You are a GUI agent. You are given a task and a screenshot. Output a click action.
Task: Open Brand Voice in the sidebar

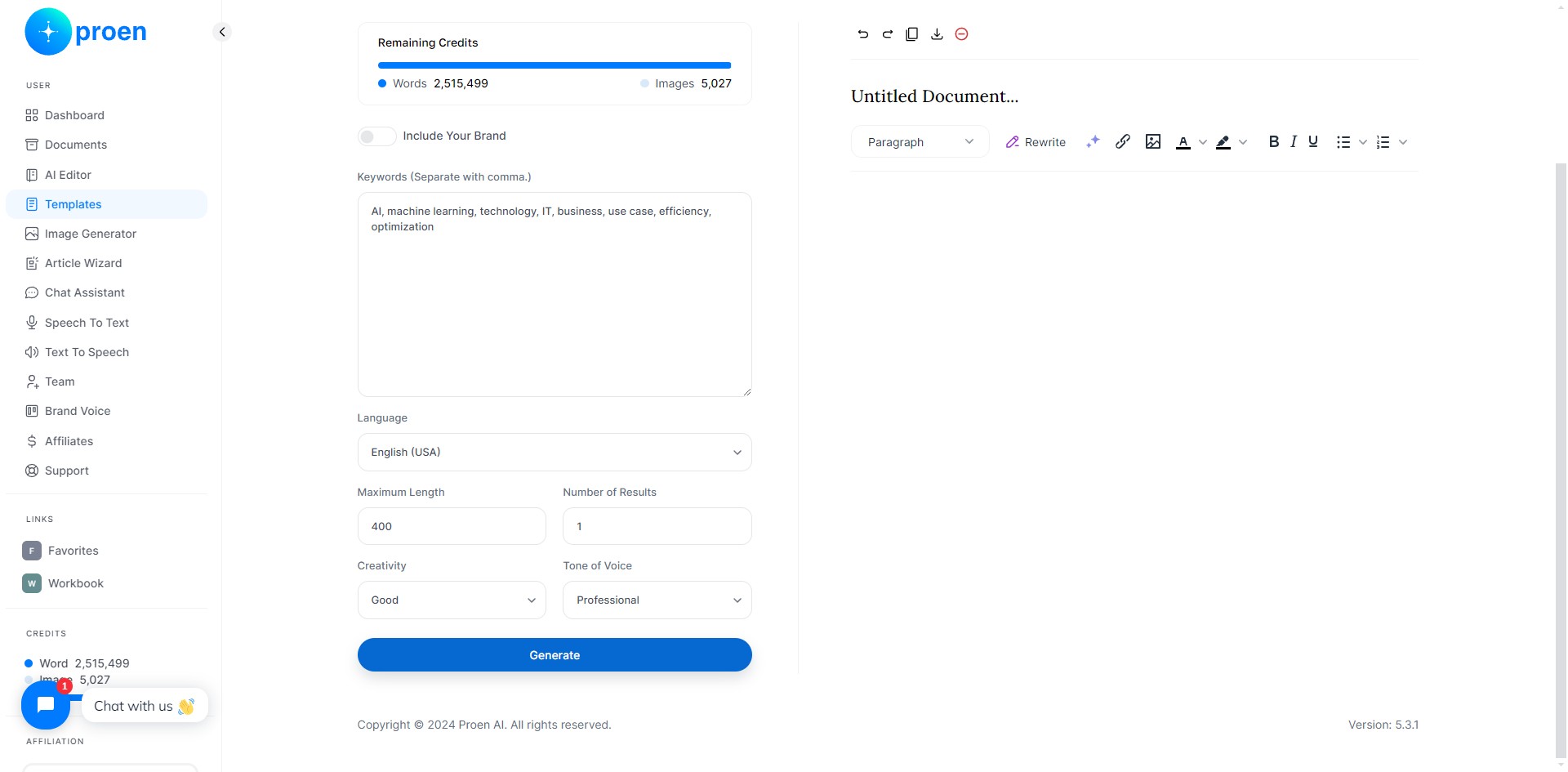(106, 411)
